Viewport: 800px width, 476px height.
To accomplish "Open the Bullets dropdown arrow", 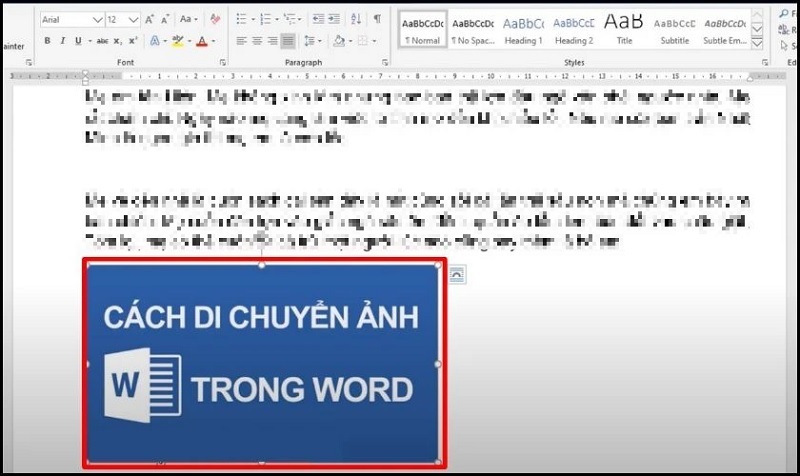I will (x=253, y=20).
